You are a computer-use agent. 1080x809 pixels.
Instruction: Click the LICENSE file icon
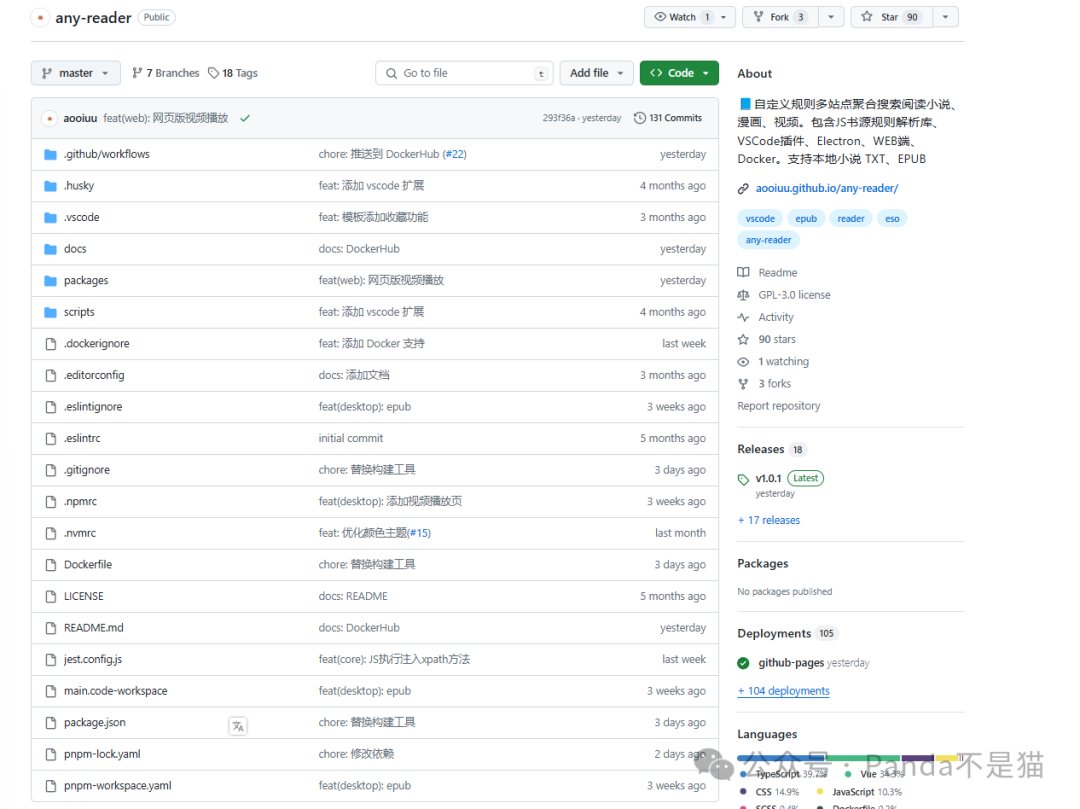(50, 596)
